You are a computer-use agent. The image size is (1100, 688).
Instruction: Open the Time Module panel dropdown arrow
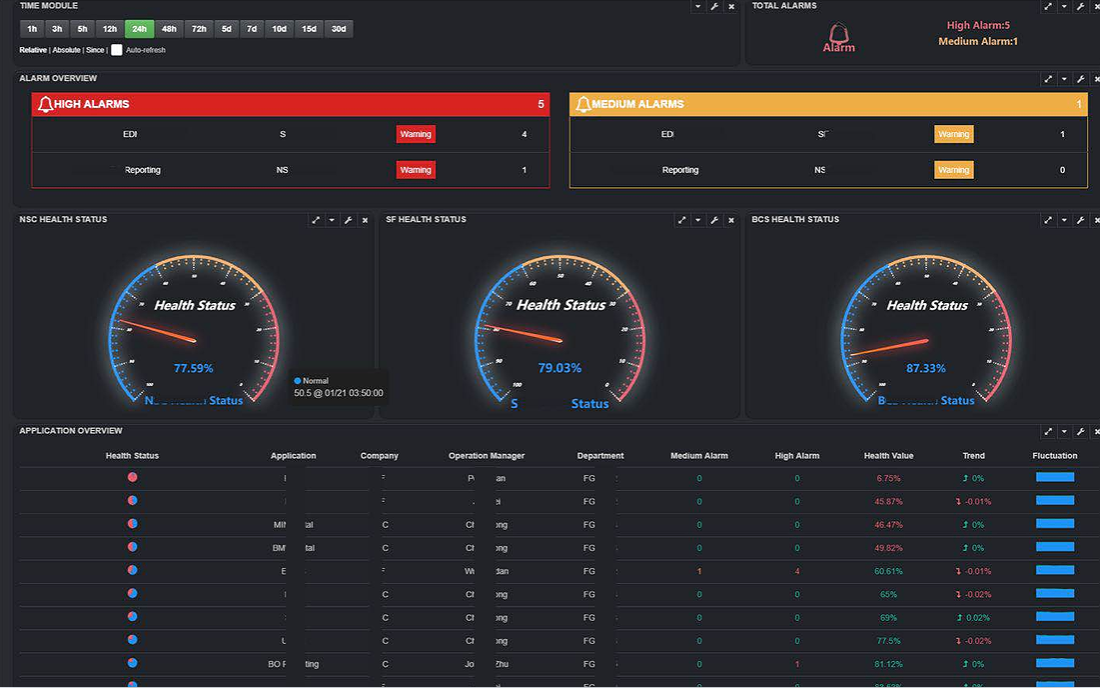tap(698, 6)
